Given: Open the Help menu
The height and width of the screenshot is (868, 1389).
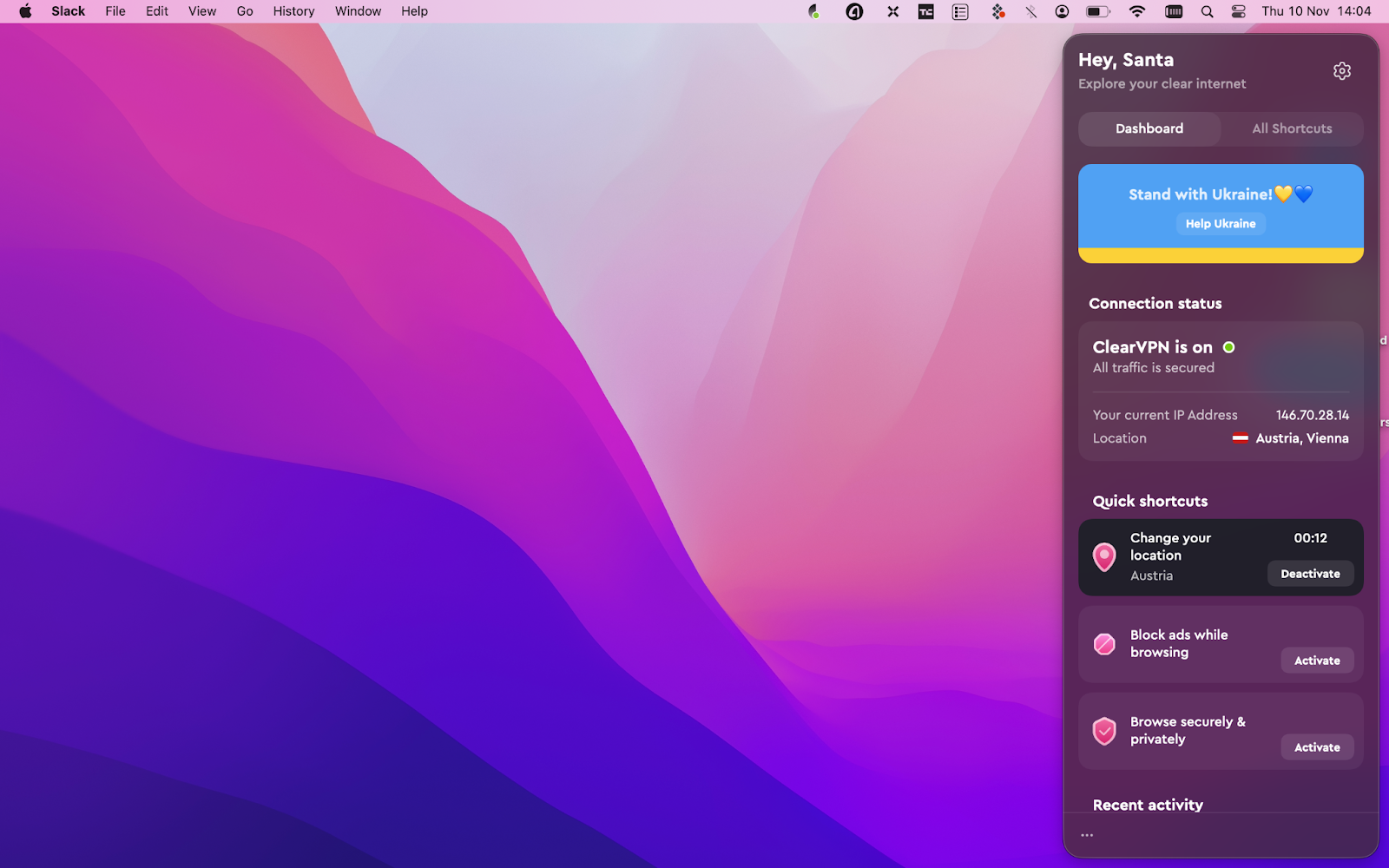Looking at the screenshot, I should (x=414, y=11).
